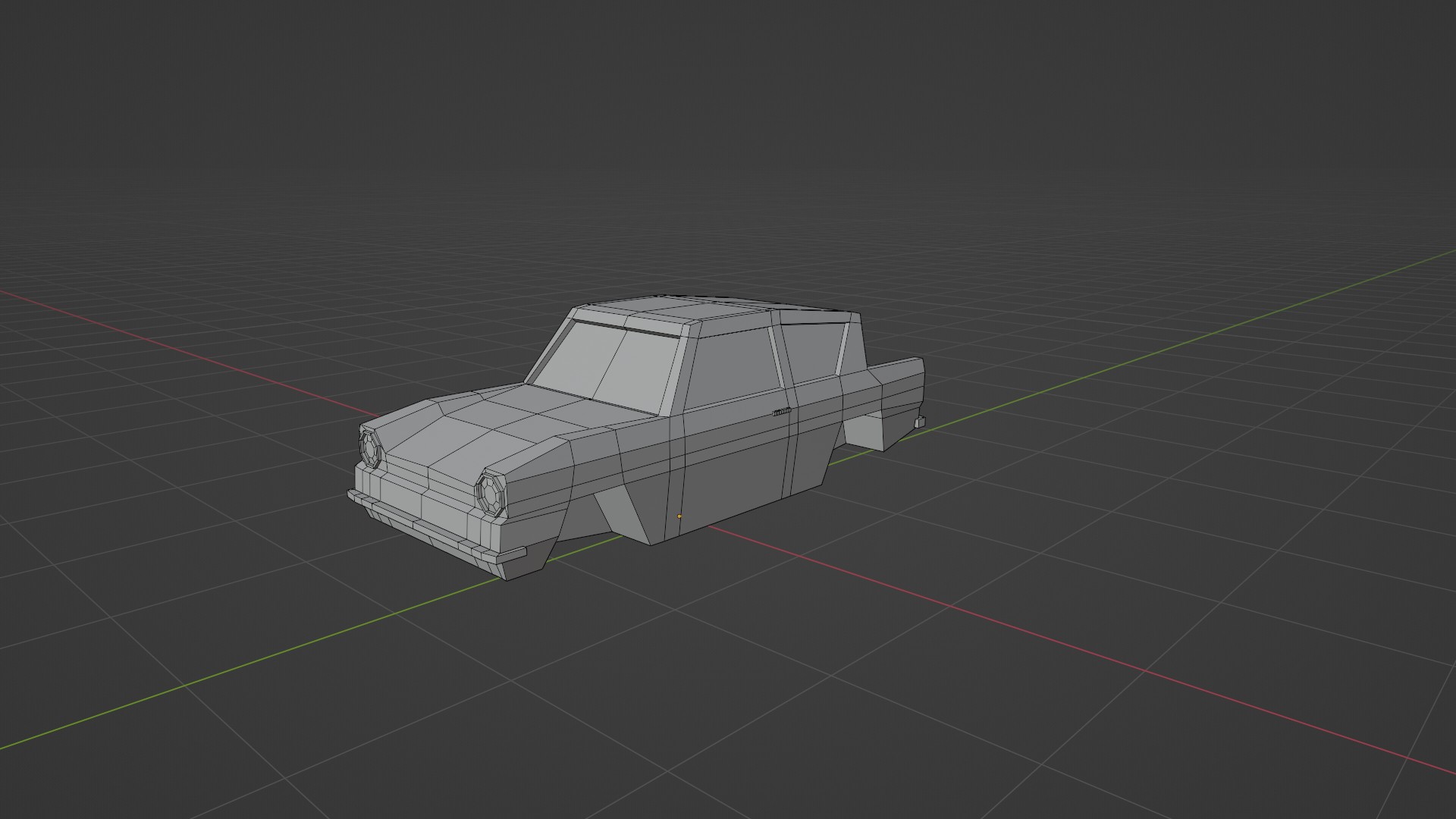
Task: Click the front door handle
Action: 782,412
